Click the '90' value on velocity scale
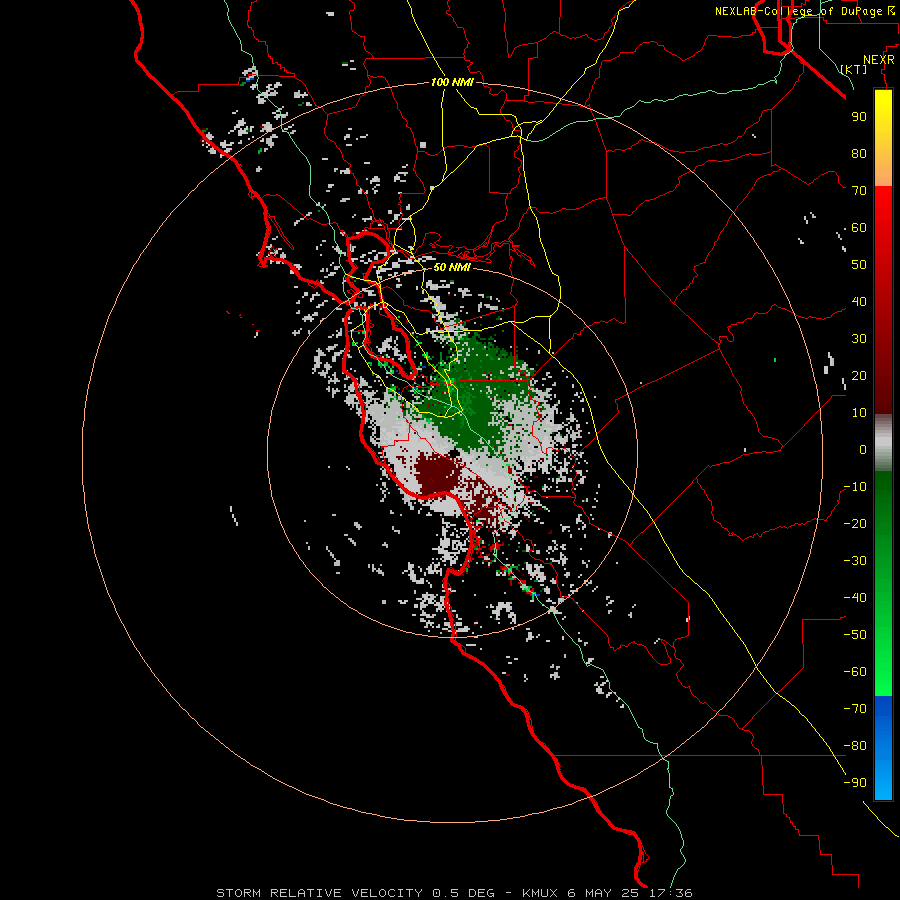This screenshot has height=900, width=900. [859, 117]
